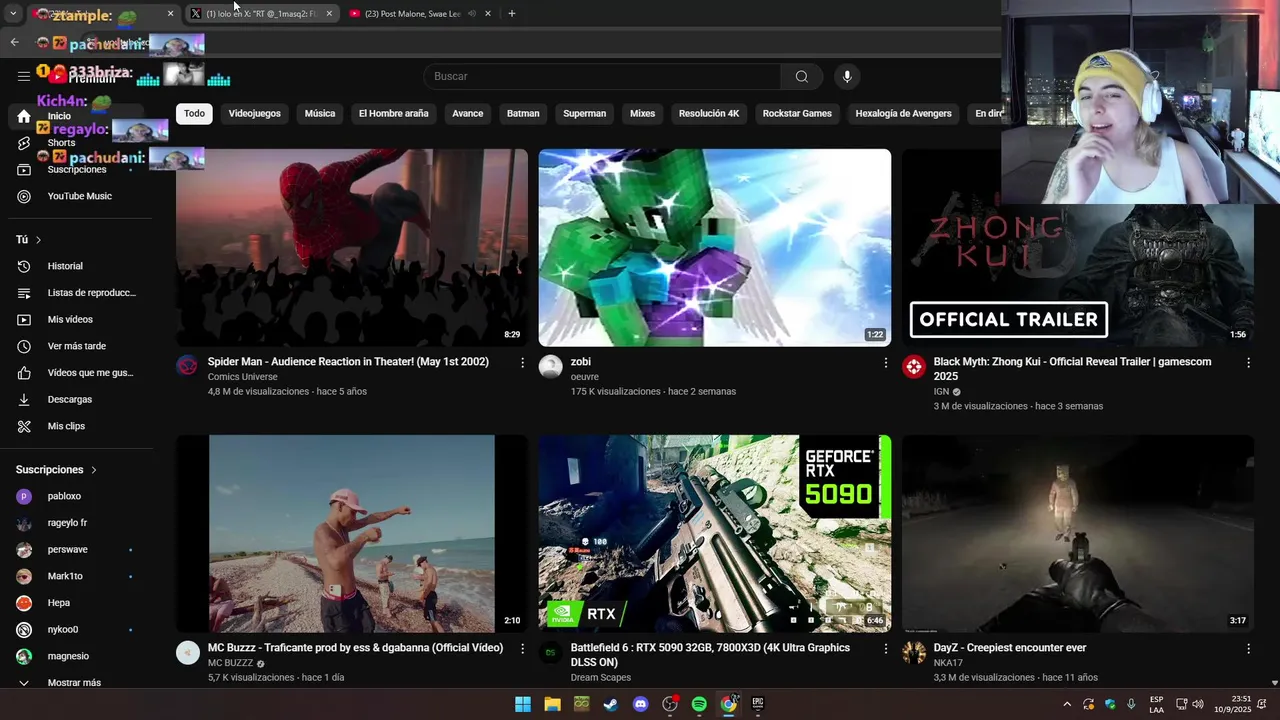This screenshot has width=1280, height=720.
Task: Open Comics Universe channel avatar
Action: (188, 366)
